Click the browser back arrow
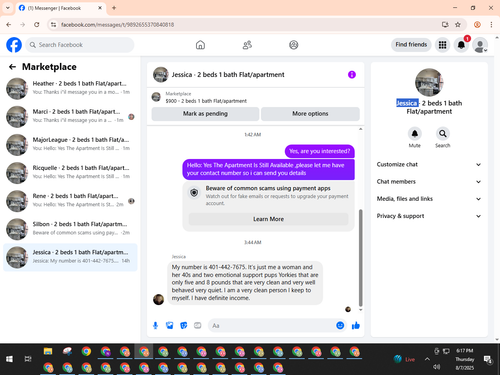Image resolution: width=500 pixels, height=375 pixels. (9, 25)
